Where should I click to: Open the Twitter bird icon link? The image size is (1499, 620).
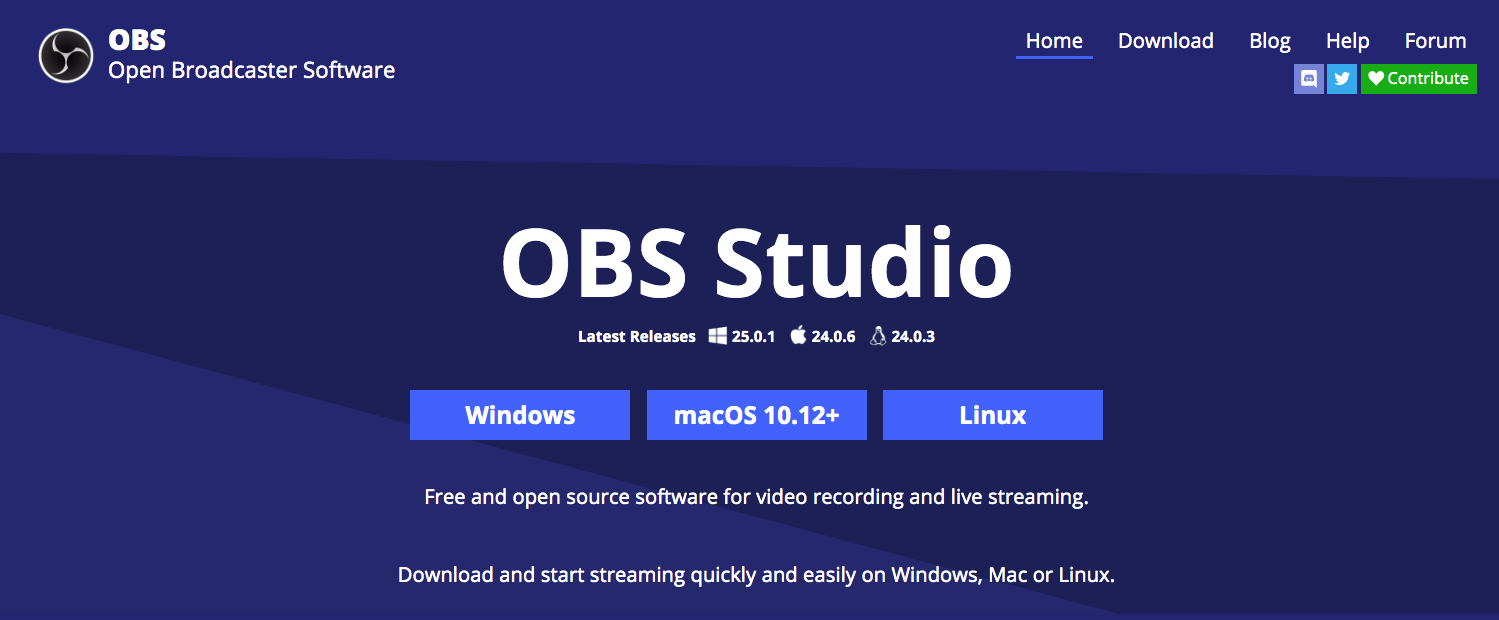coord(1342,79)
